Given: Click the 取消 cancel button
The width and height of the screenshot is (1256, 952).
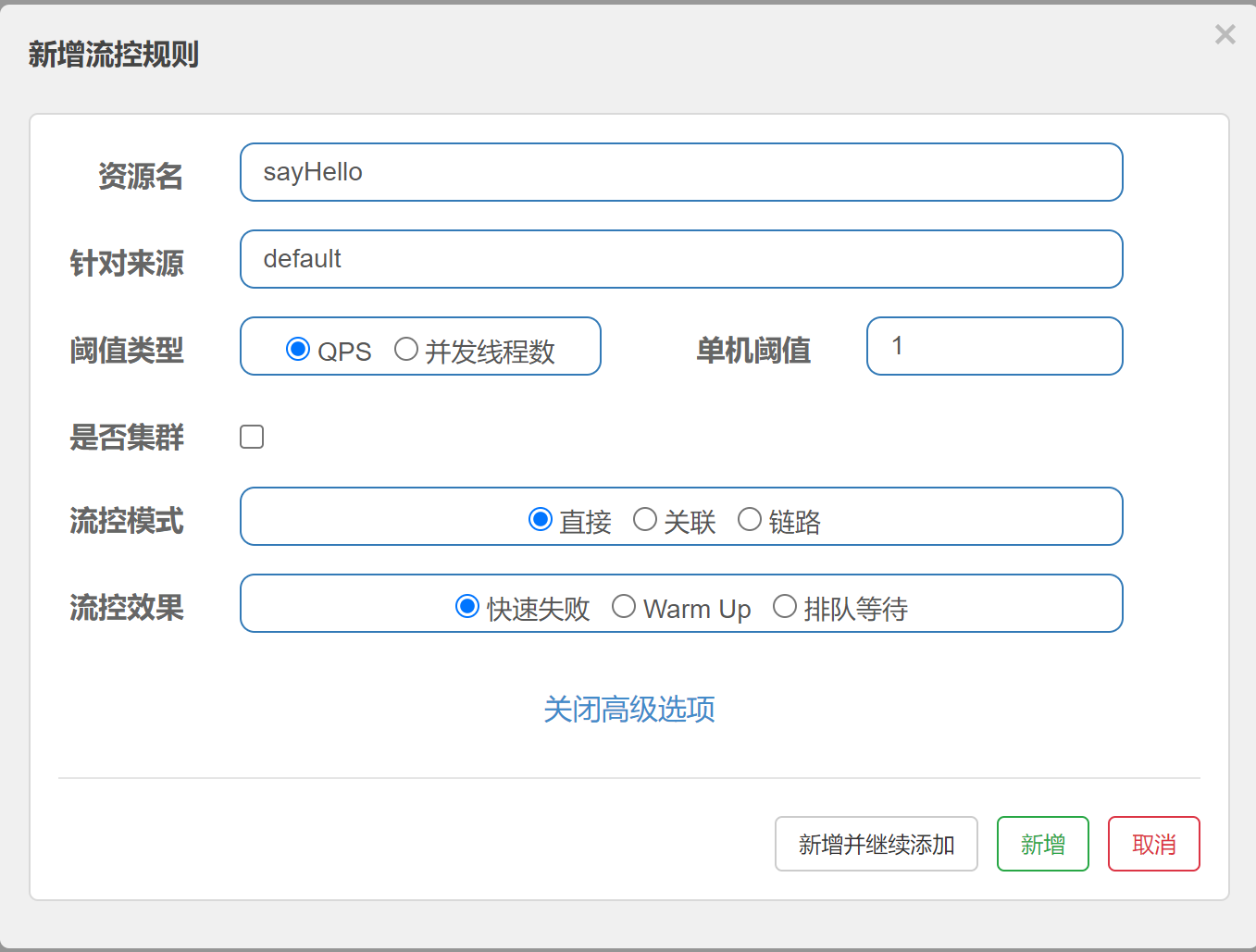Looking at the screenshot, I should click(1153, 844).
